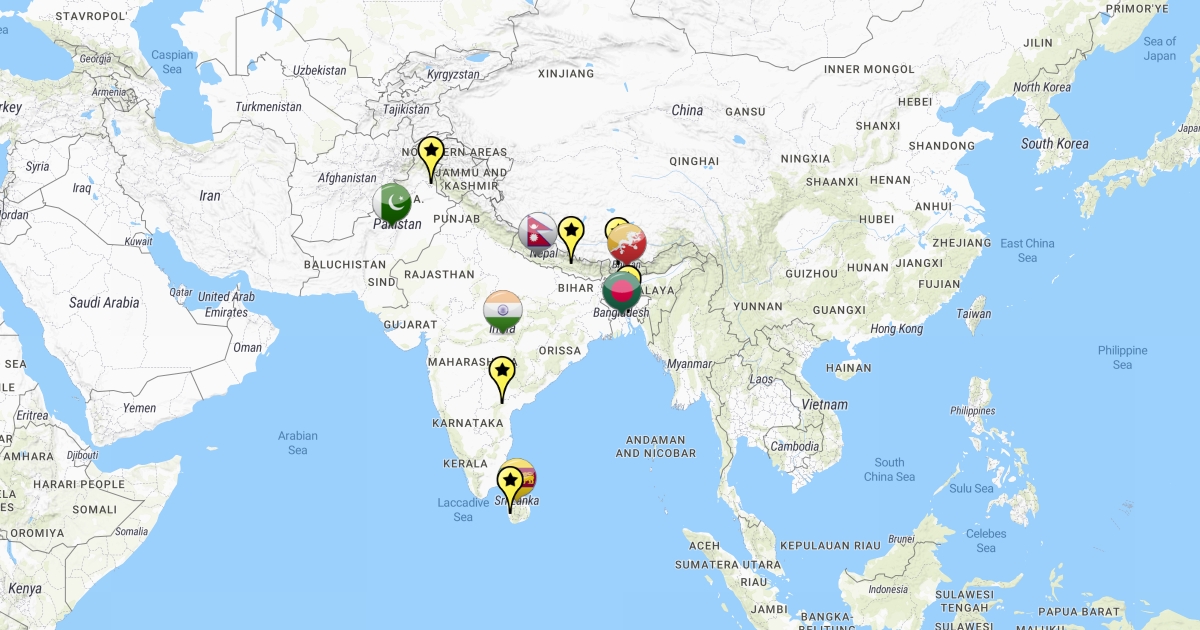Click the Yemen country label
The height and width of the screenshot is (630, 1200).
click(139, 408)
